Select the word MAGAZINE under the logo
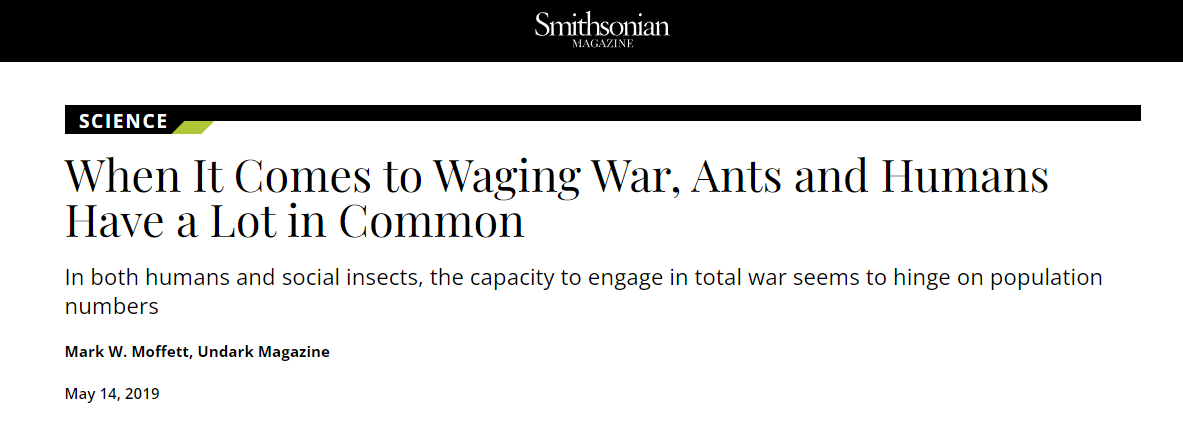The height and width of the screenshot is (425, 1183). tap(602, 44)
